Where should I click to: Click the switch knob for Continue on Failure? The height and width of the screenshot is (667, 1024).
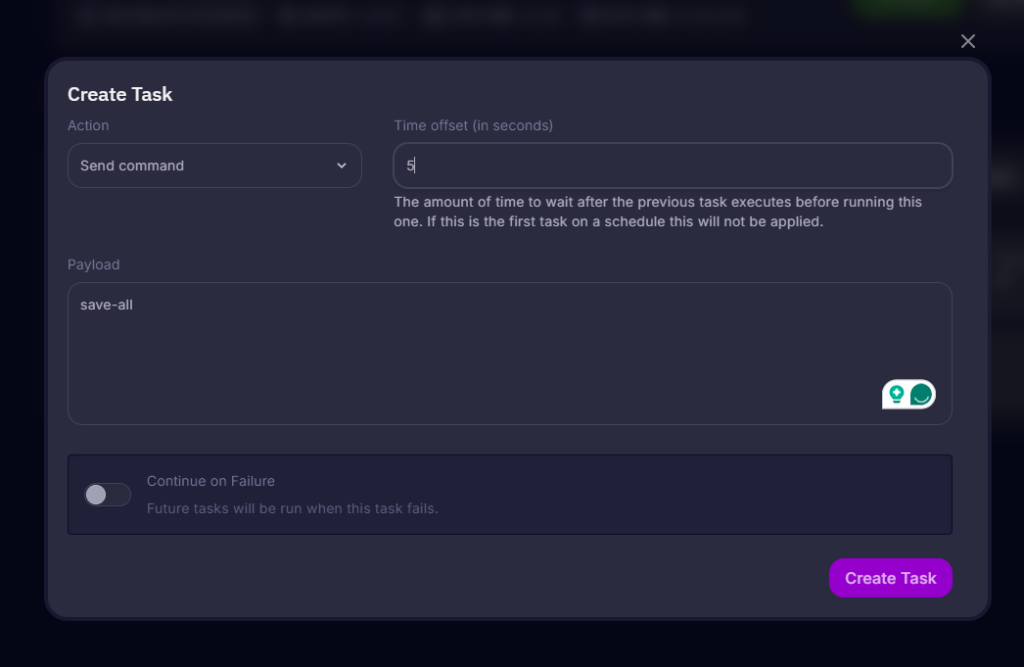point(96,495)
